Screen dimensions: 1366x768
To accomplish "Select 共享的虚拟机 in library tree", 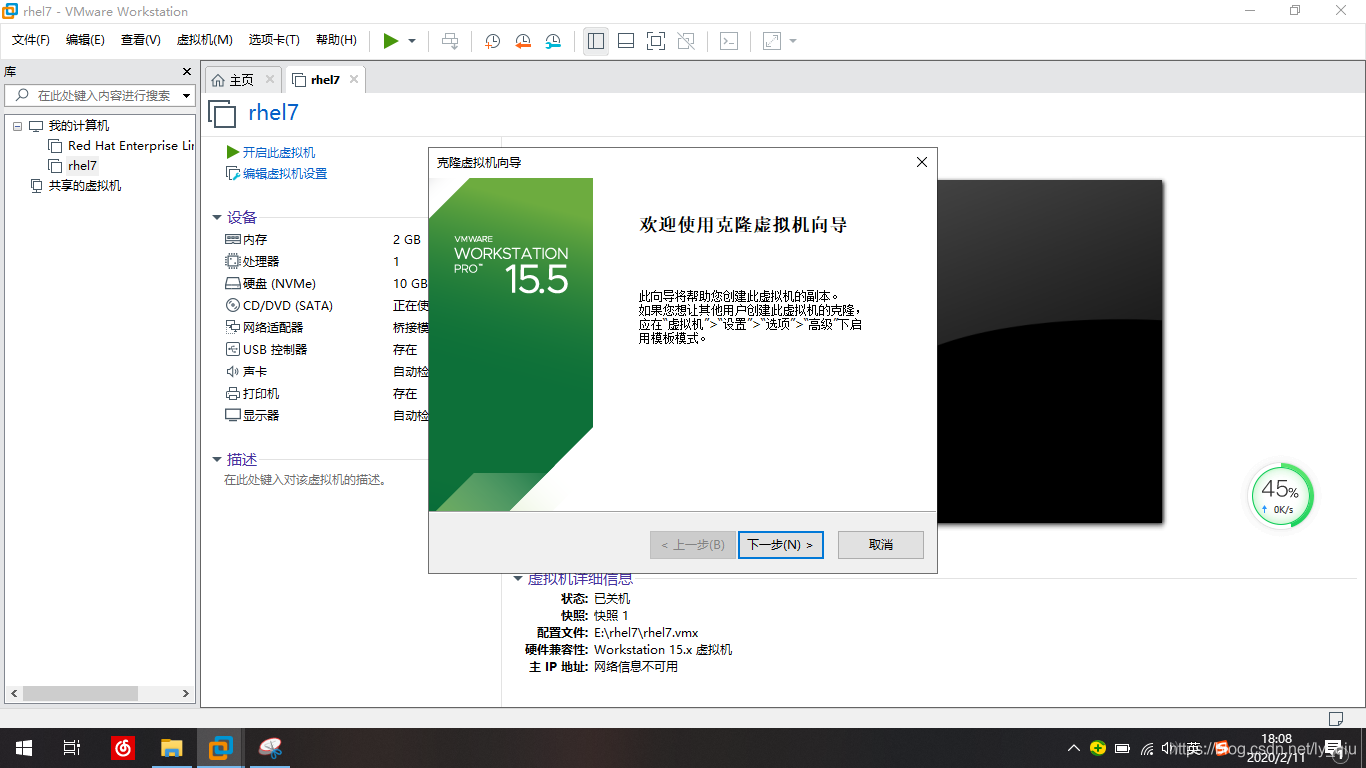I will [x=76, y=186].
